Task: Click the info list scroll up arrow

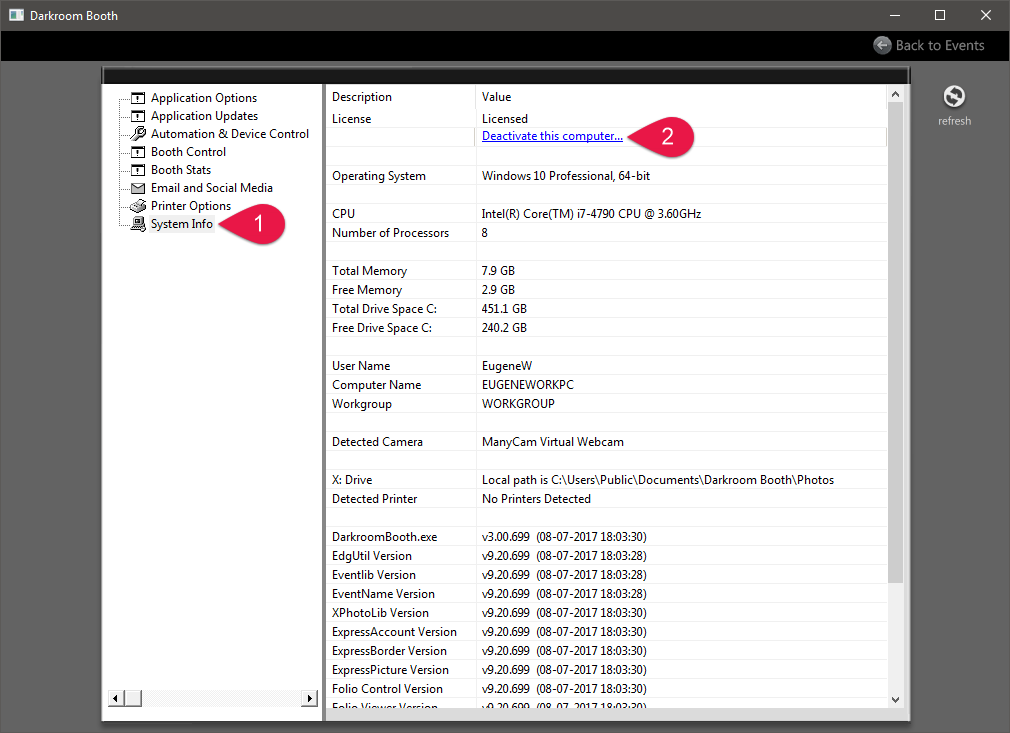Action: [x=895, y=94]
